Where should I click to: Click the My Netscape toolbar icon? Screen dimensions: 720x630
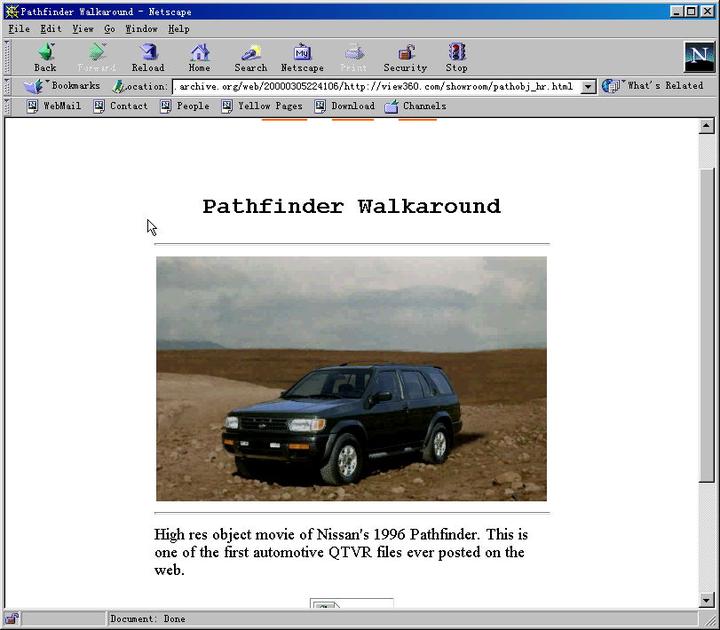pos(301,57)
